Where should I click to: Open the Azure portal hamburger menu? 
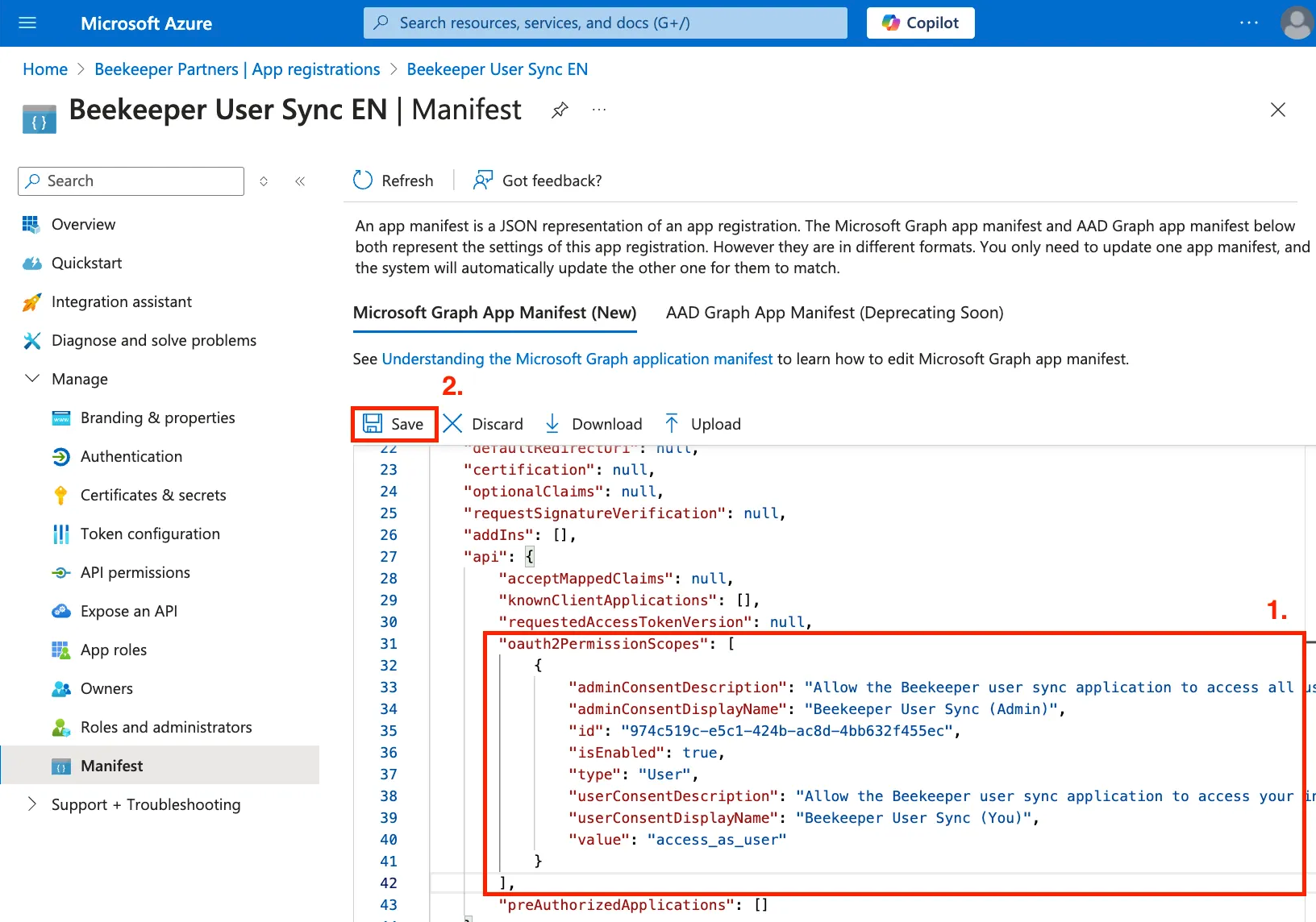27,23
